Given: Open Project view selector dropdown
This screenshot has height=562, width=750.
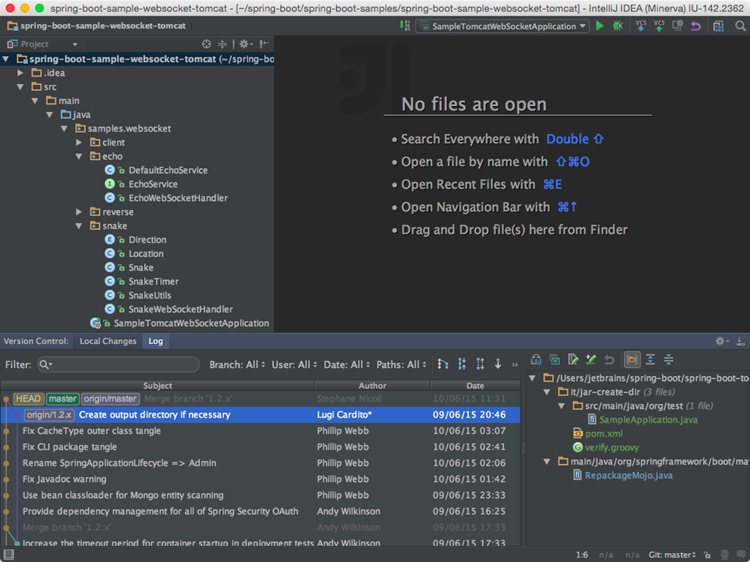Looking at the screenshot, I should point(42,44).
